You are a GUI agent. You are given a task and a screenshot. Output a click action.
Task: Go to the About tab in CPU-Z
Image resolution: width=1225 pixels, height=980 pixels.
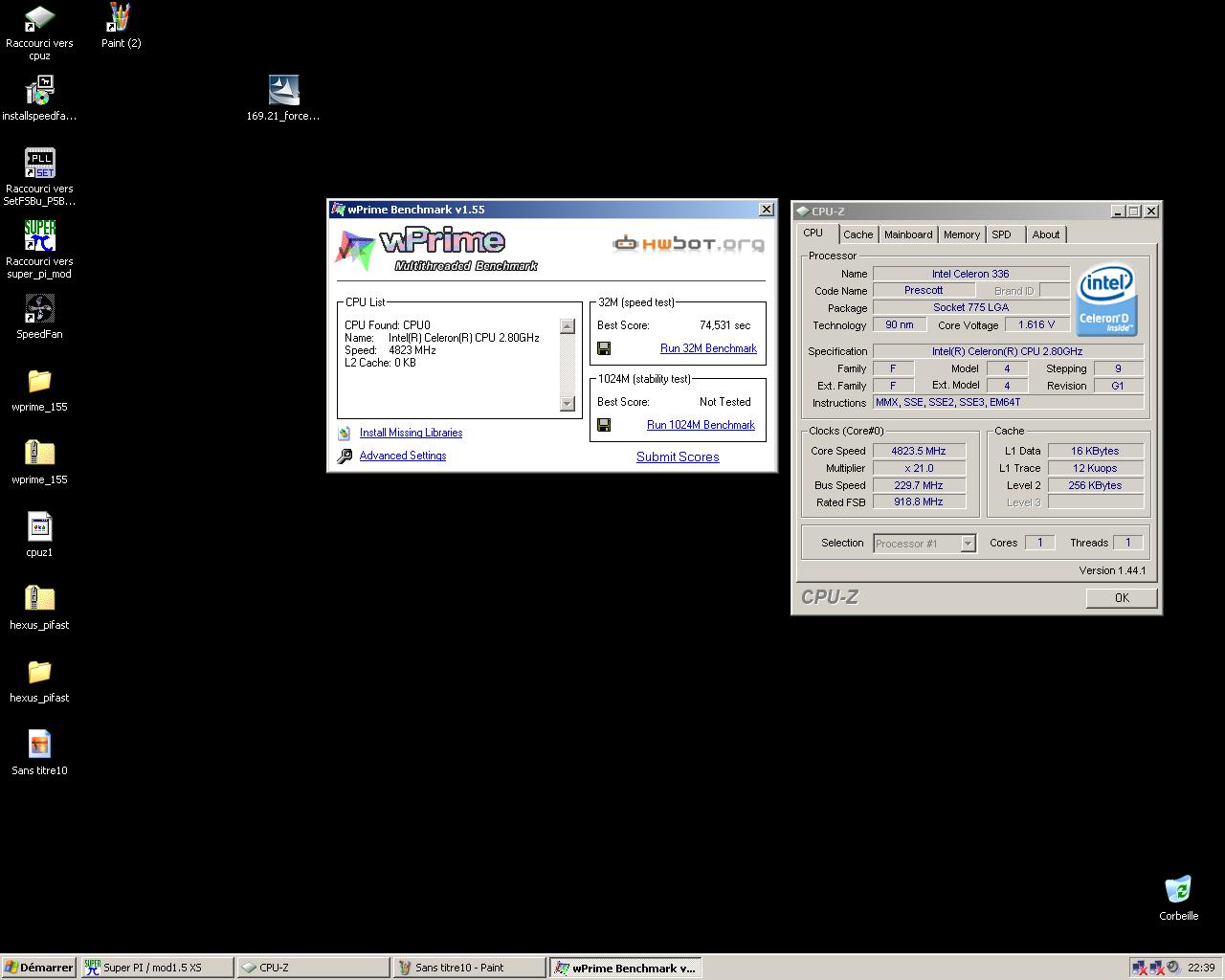tap(1046, 234)
